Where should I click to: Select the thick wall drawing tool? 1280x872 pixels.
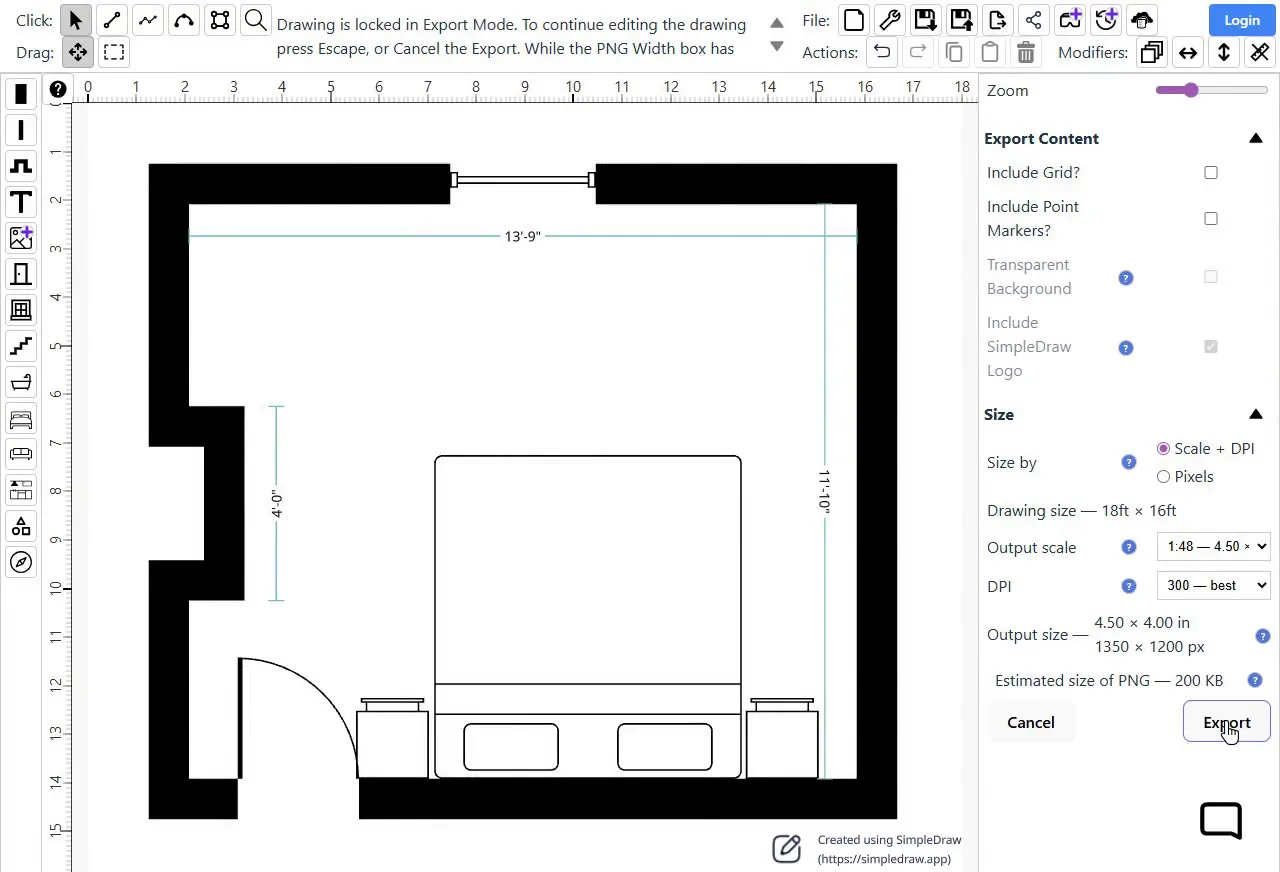coord(21,95)
